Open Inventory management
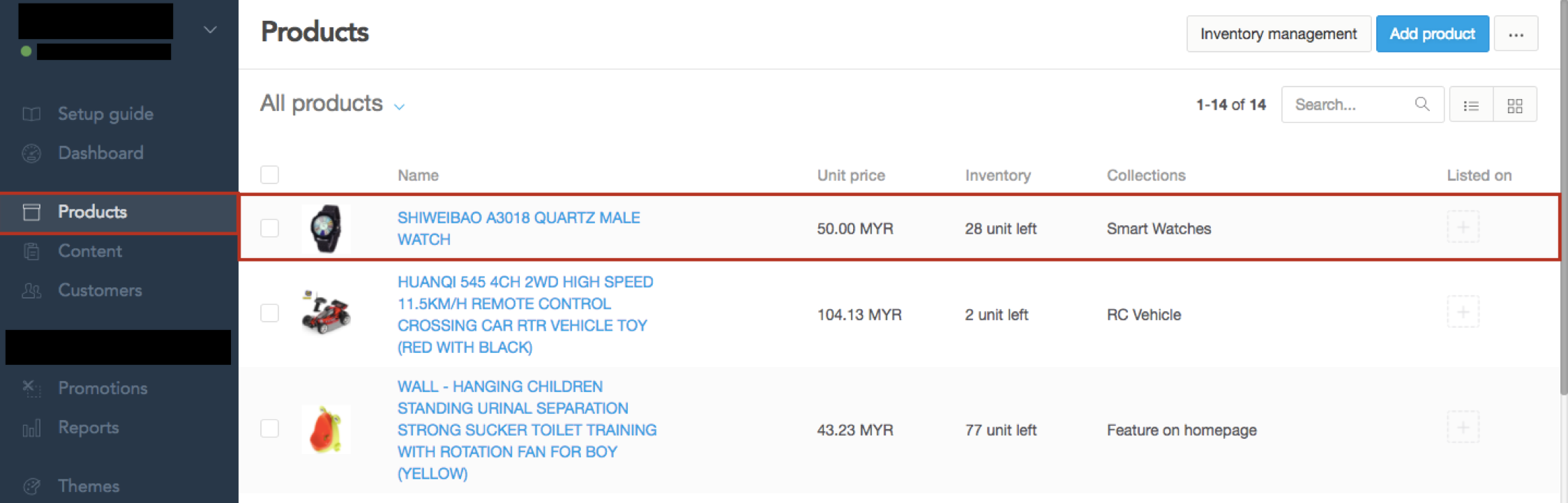Image resolution: width=1568 pixels, height=503 pixels. point(1279,34)
